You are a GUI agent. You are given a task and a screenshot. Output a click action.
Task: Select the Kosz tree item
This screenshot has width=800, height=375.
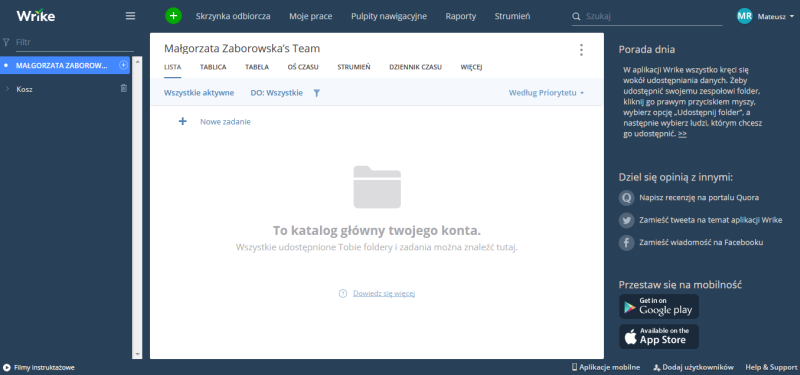coord(24,89)
